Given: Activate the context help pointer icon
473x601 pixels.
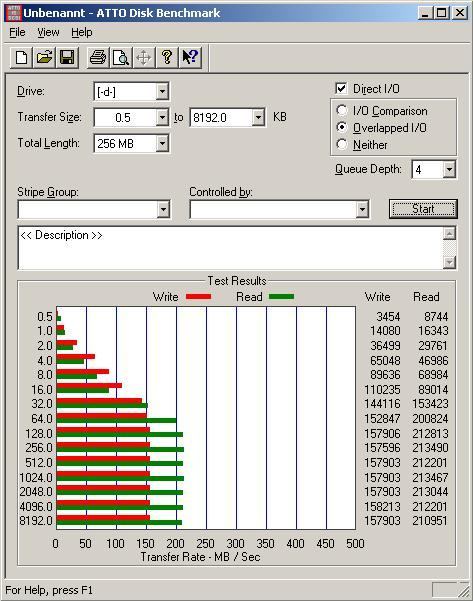Looking at the screenshot, I should (190, 58).
